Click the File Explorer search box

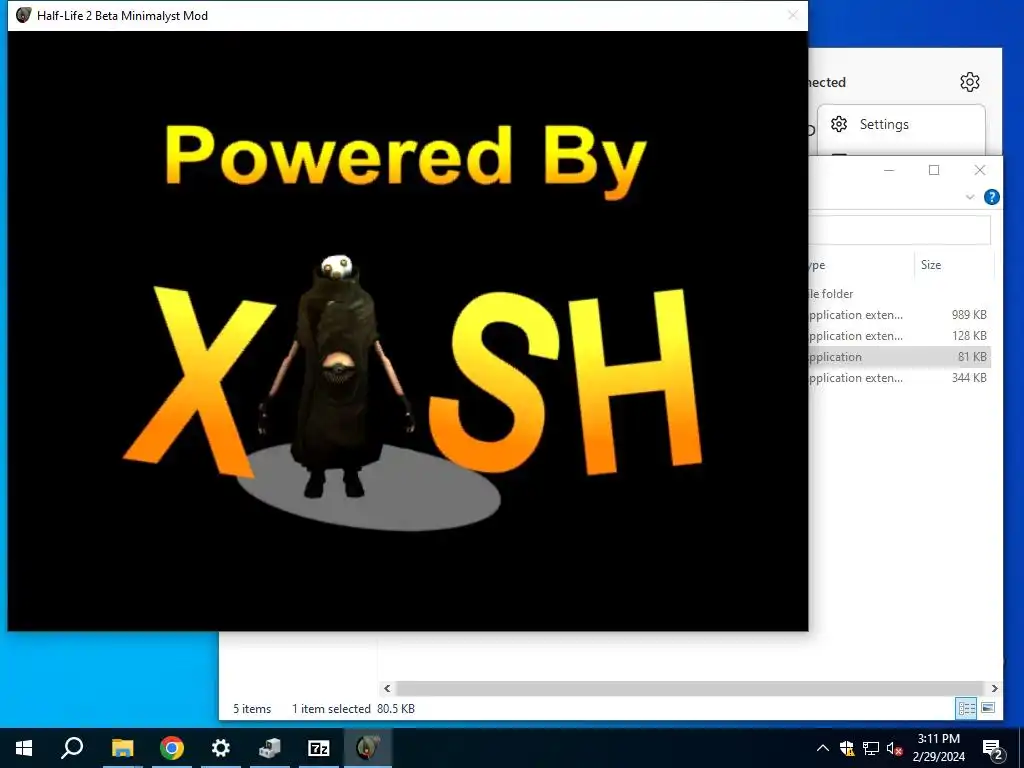900,230
